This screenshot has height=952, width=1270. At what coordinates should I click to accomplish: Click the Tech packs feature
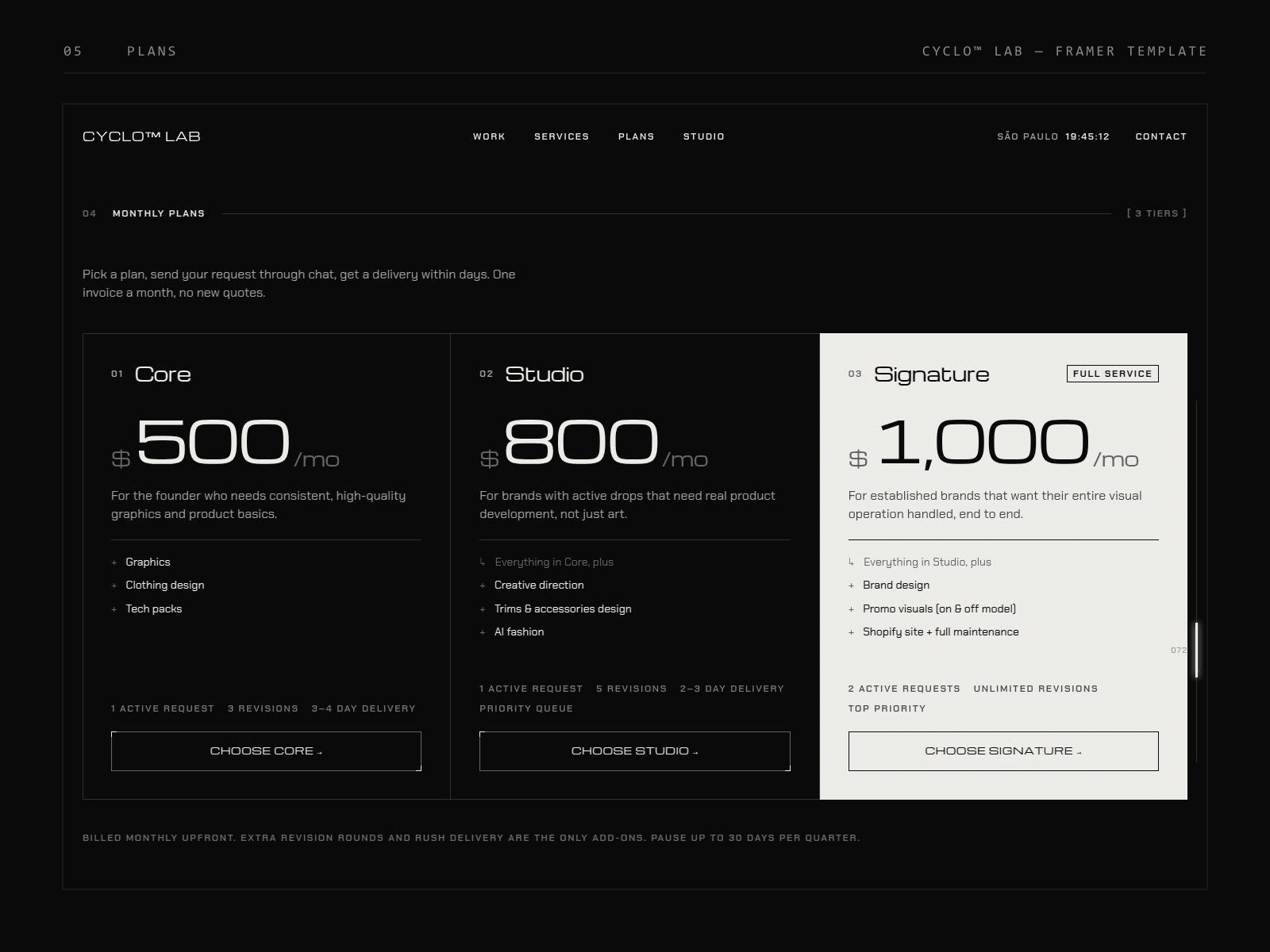click(153, 608)
